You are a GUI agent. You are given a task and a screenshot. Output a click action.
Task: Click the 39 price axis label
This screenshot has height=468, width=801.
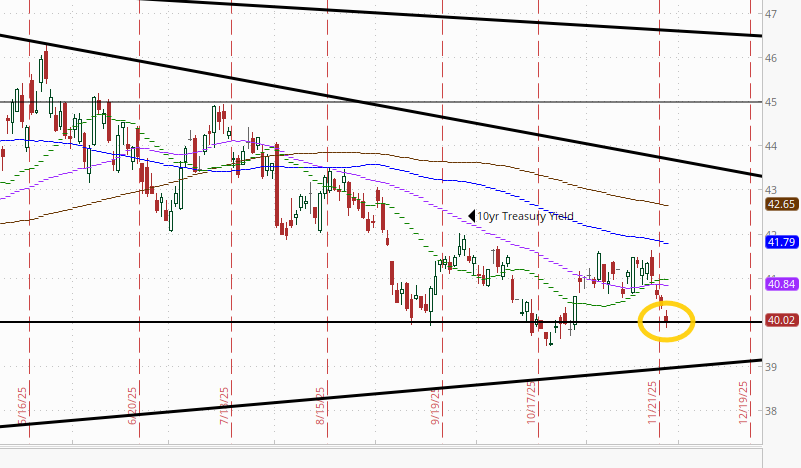pos(771,367)
